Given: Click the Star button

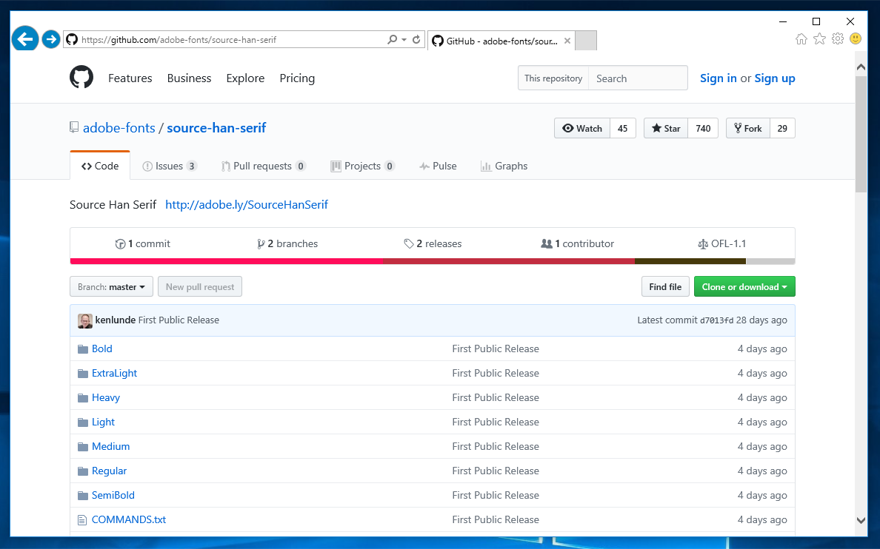Looking at the screenshot, I should click(666, 128).
